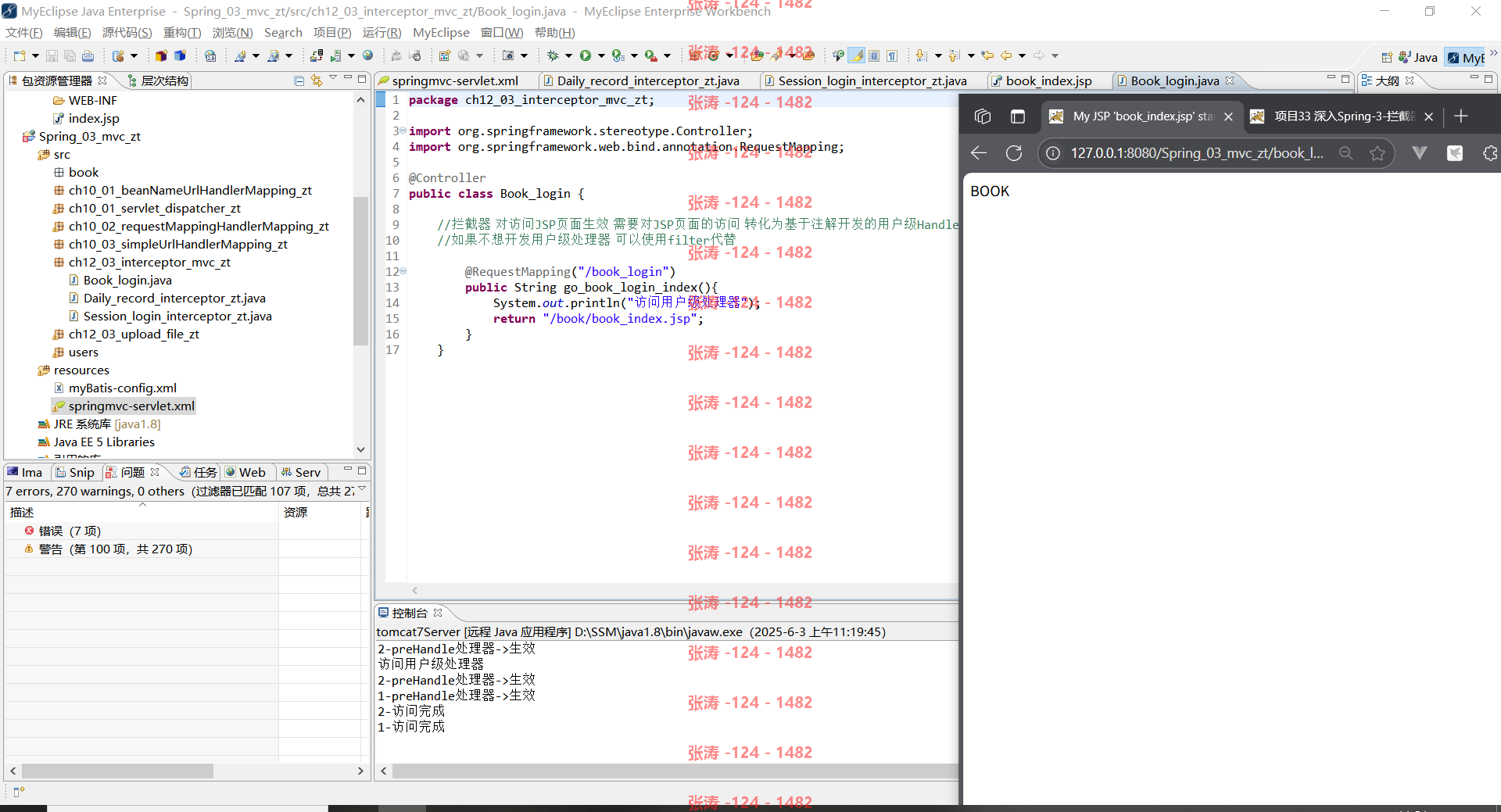The height and width of the screenshot is (812, 1501).
Task: Open the Run button dropdown arrow
Action: [x=601, y=55]
